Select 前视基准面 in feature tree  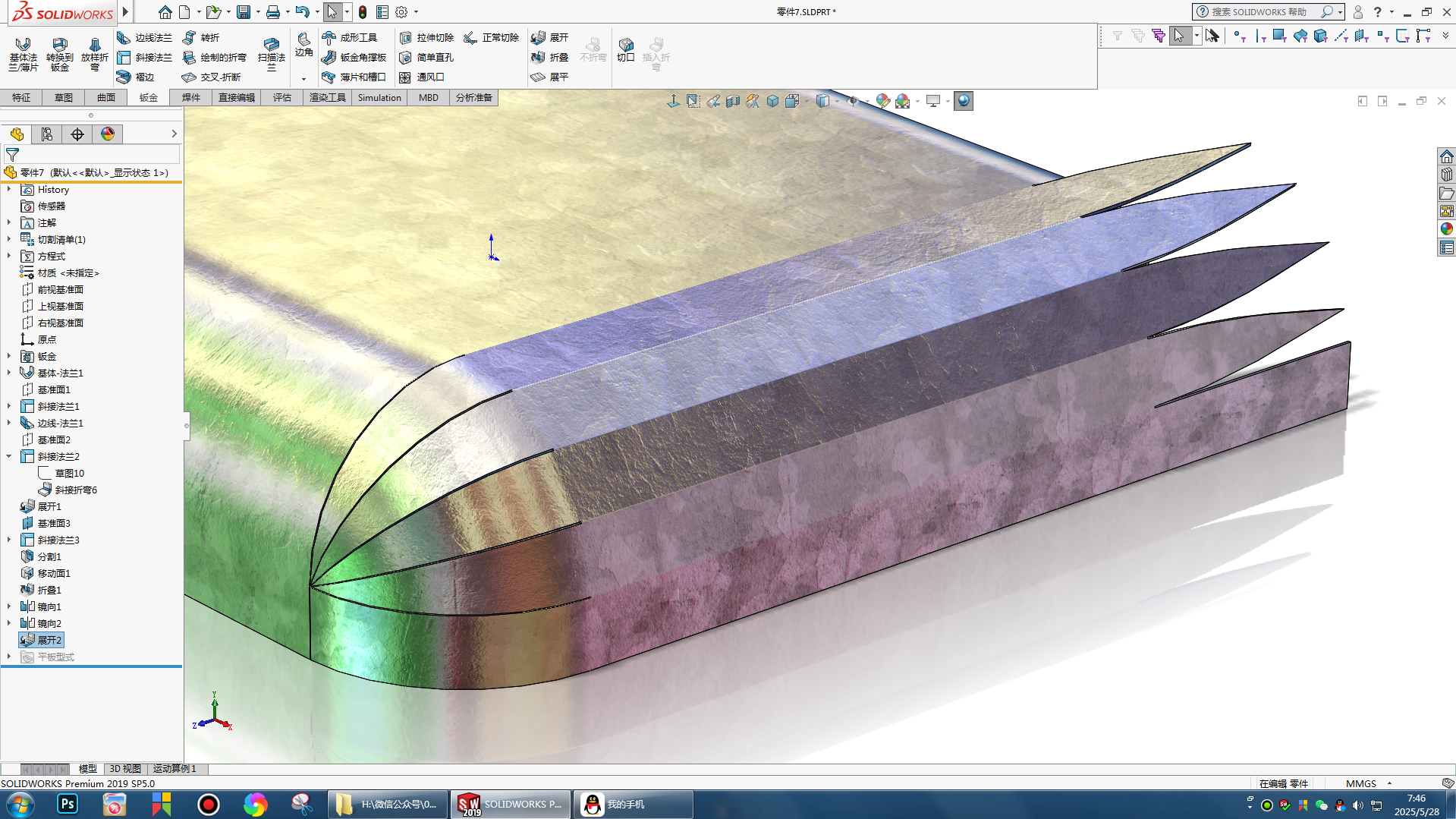(53, 289)
